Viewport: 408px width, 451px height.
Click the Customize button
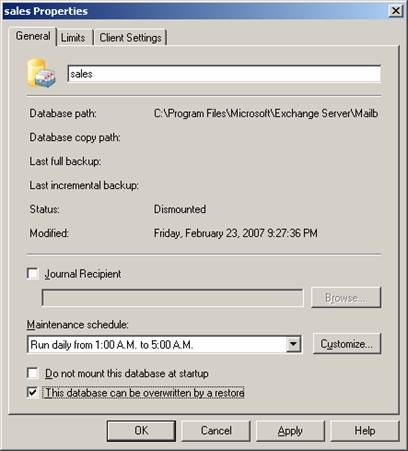point(346,344)
